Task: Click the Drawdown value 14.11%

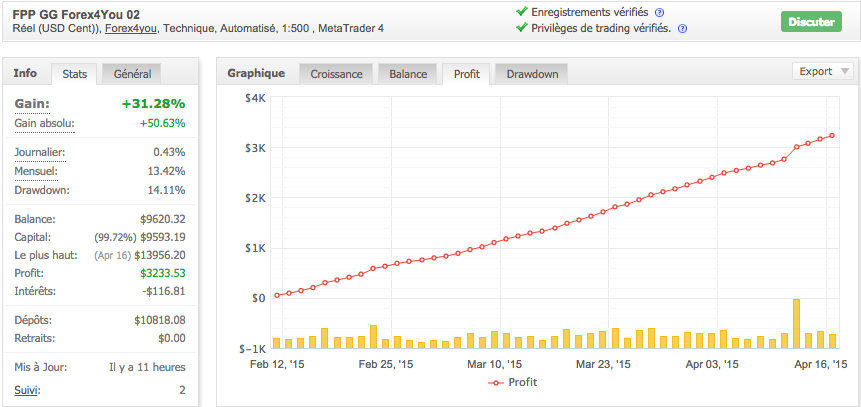Action: [x=169, y=190]
